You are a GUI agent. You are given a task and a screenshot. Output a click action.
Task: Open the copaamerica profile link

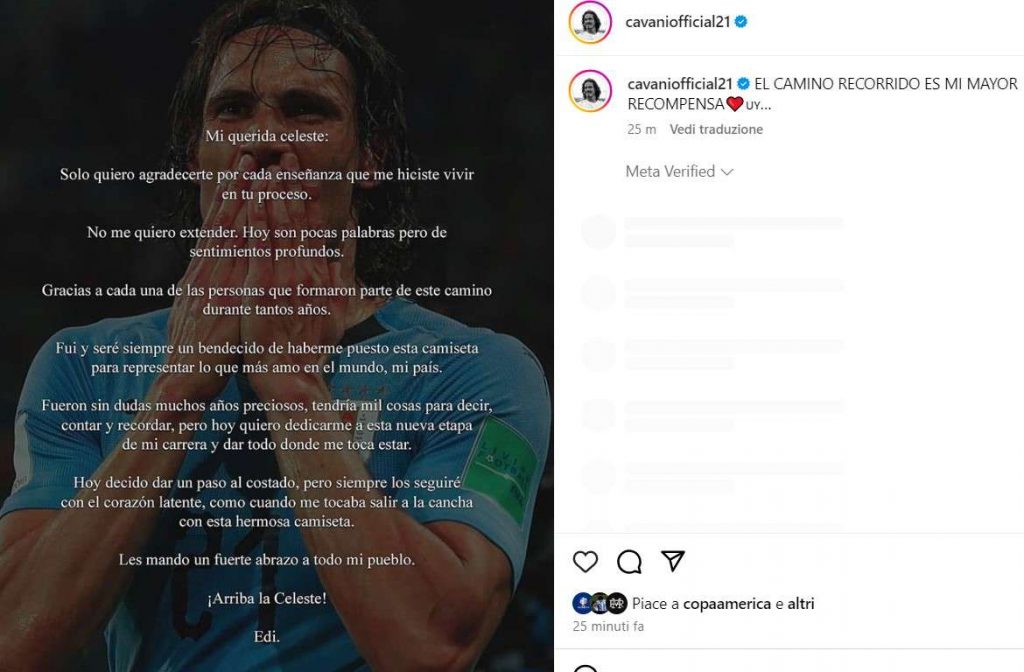click(727, 603)
